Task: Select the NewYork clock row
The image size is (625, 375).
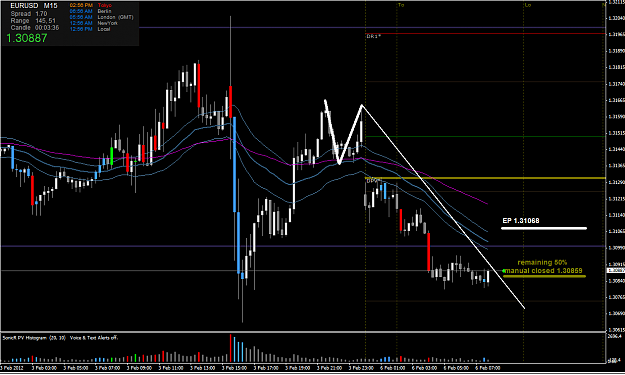Action: [x=94, y=23]
